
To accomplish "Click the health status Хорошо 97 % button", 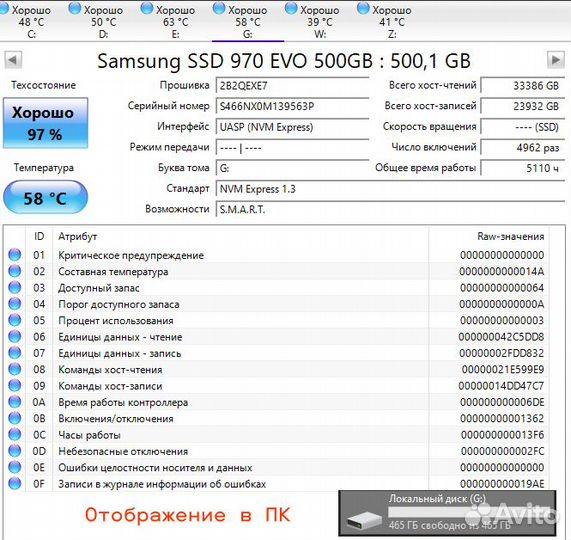I will tap(46, 123).
